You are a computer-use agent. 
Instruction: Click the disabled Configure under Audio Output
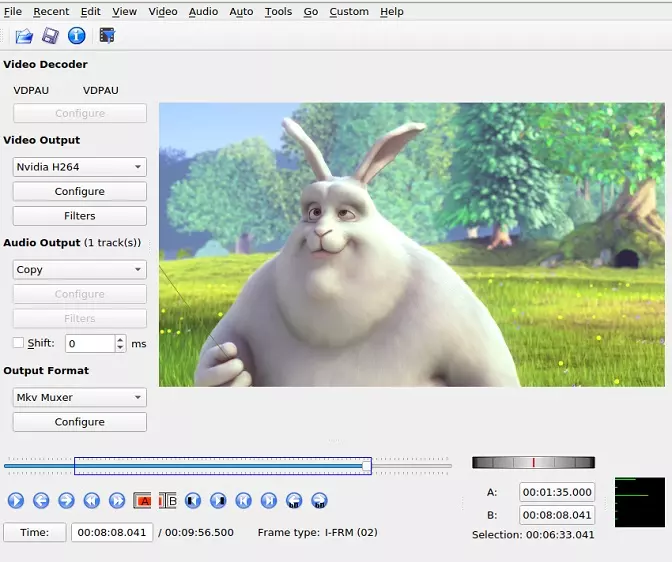point(80,294)
